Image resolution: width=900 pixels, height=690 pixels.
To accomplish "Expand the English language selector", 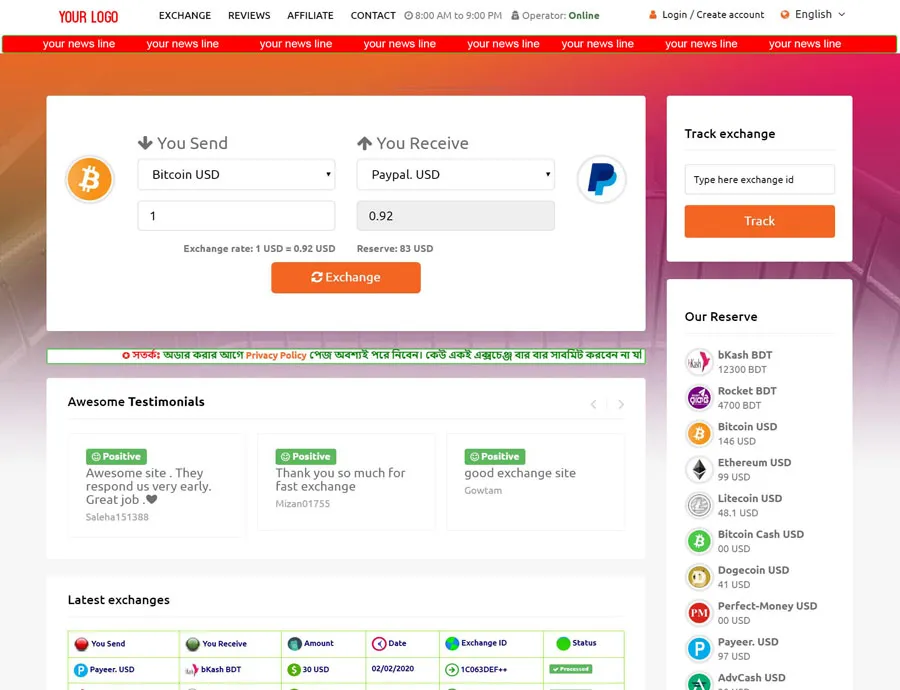I will pyautogui.click(x=813, y=15).
